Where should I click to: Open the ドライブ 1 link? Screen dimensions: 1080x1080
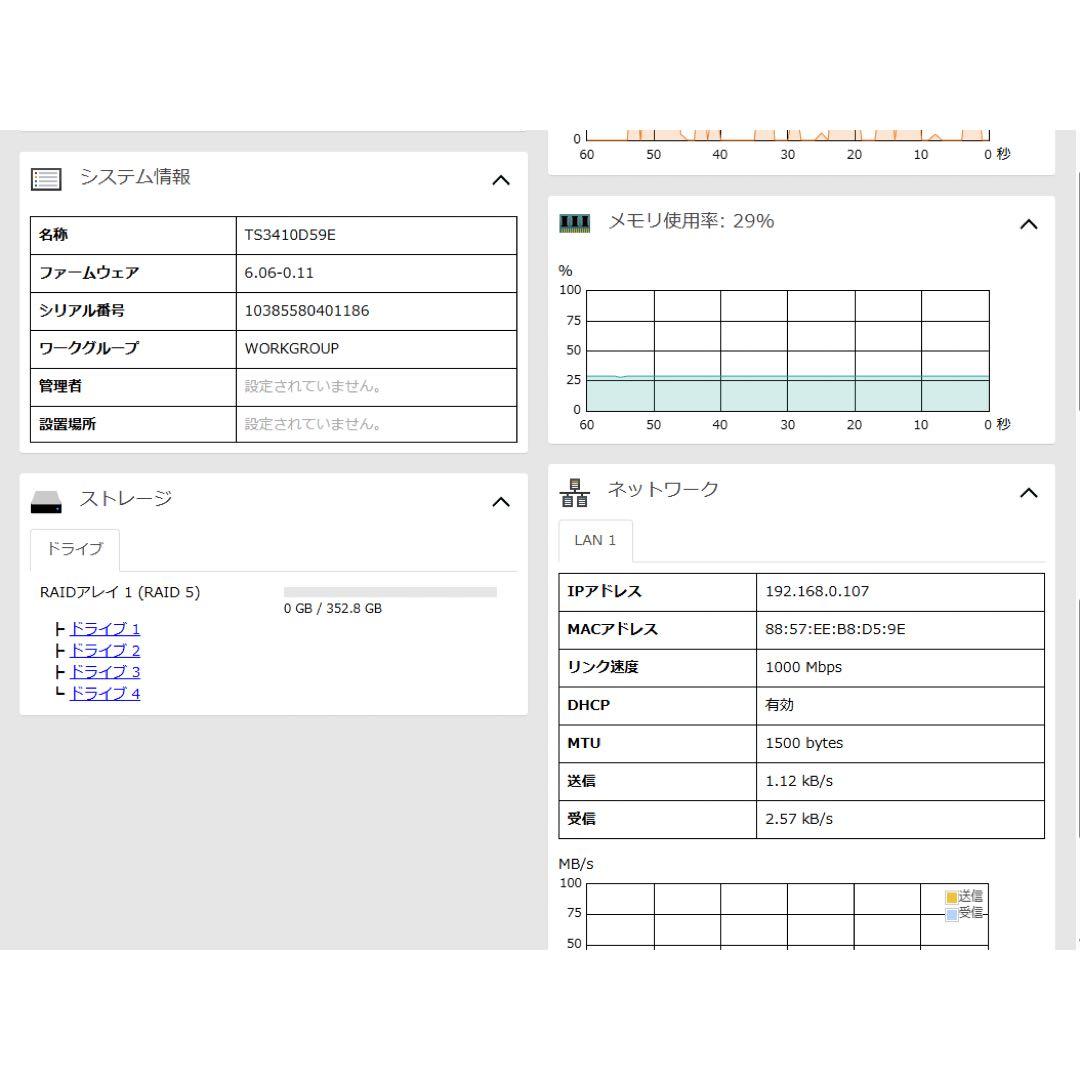(104, 629)
